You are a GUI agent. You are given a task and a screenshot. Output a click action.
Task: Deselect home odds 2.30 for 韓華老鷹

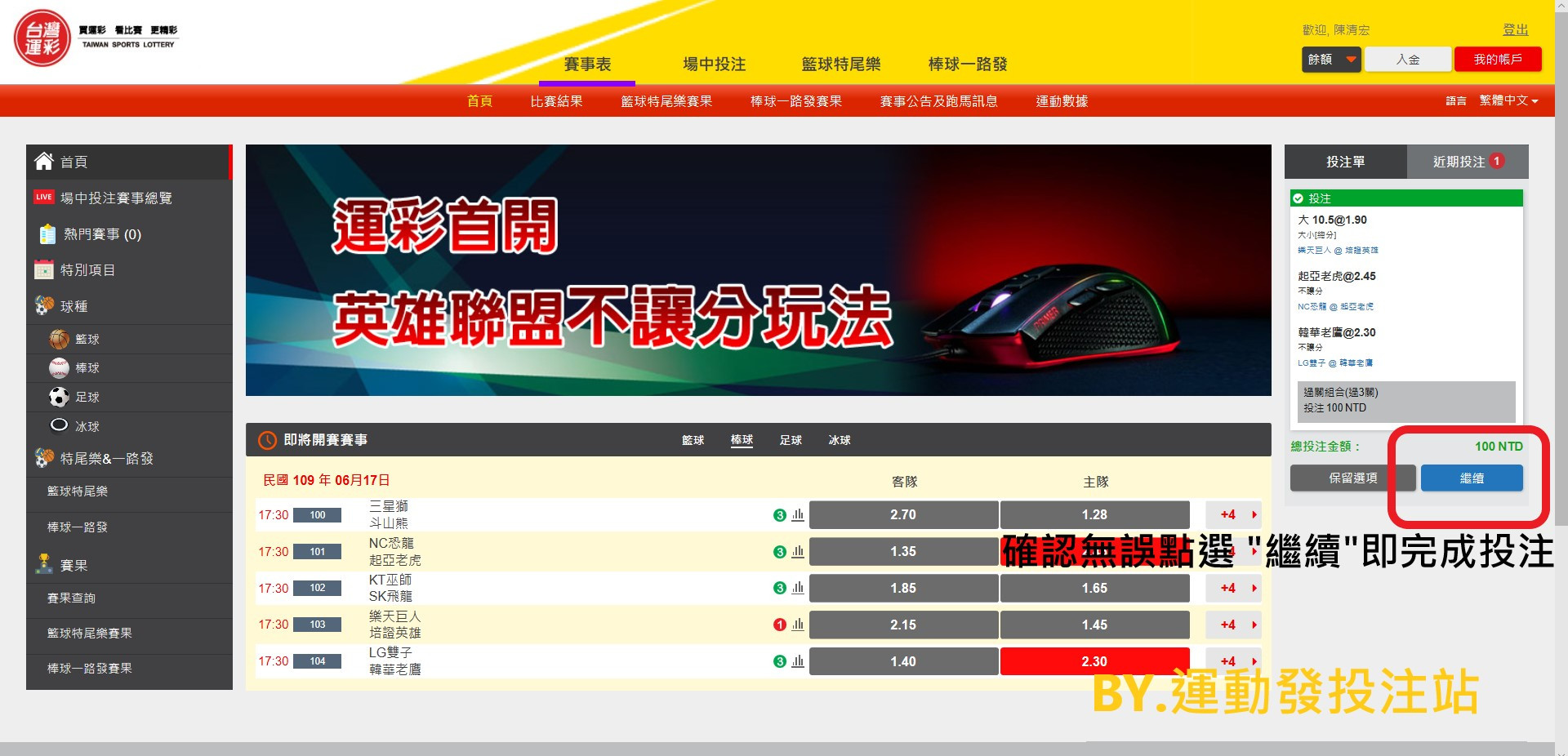pos(1094,661)
